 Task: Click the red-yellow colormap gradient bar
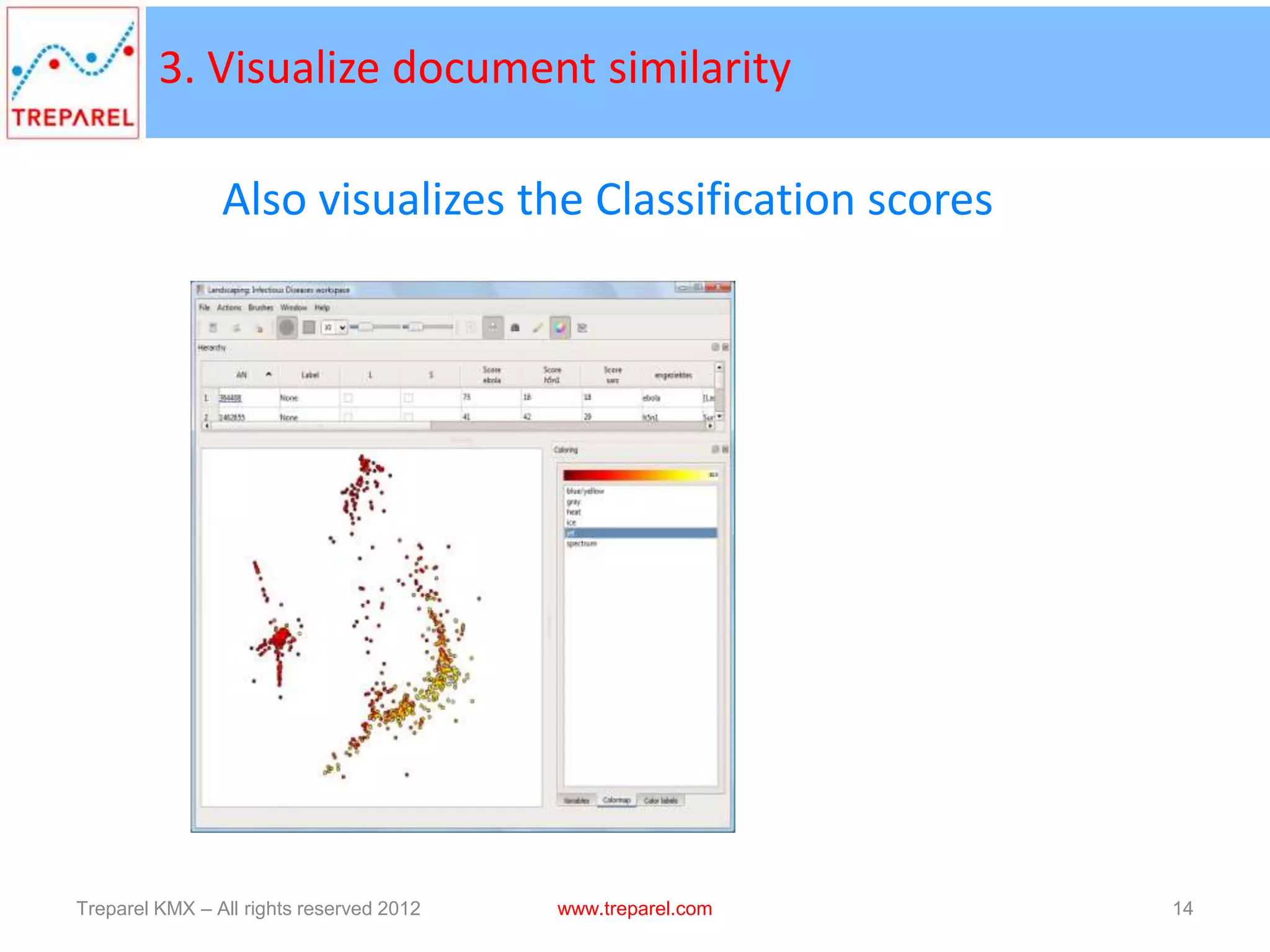tap(641, 475)
